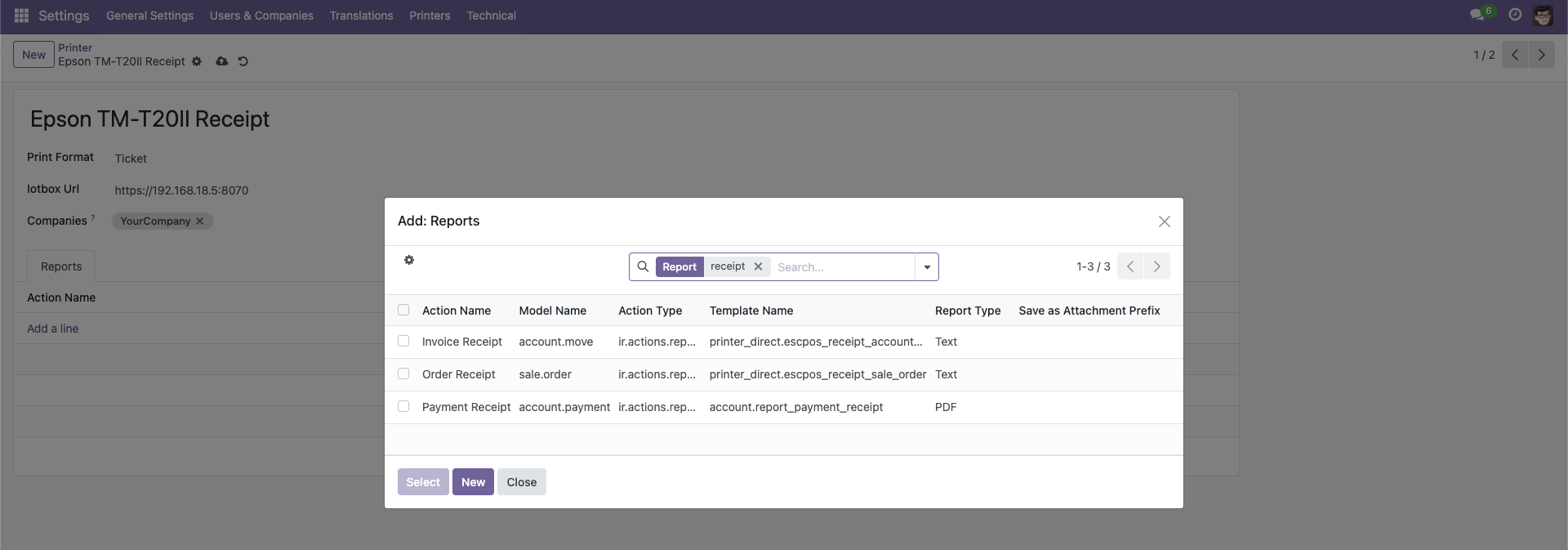Click the Close button in dialog
The image size is (1568, 550).
coord(522,482)
